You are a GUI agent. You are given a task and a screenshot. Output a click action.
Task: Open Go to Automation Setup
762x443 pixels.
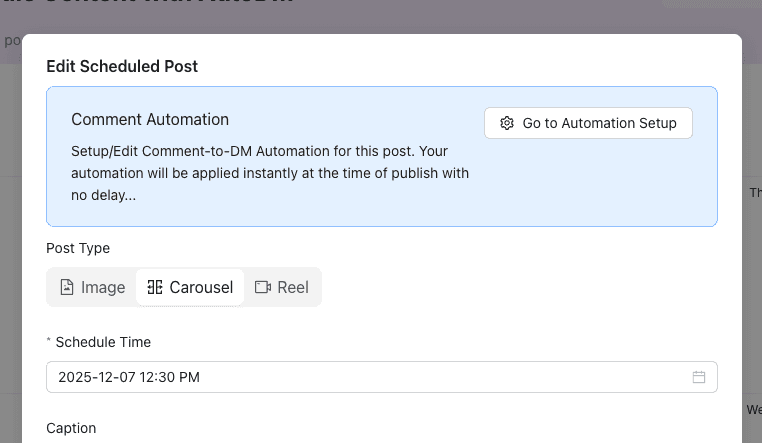[588, 123]
